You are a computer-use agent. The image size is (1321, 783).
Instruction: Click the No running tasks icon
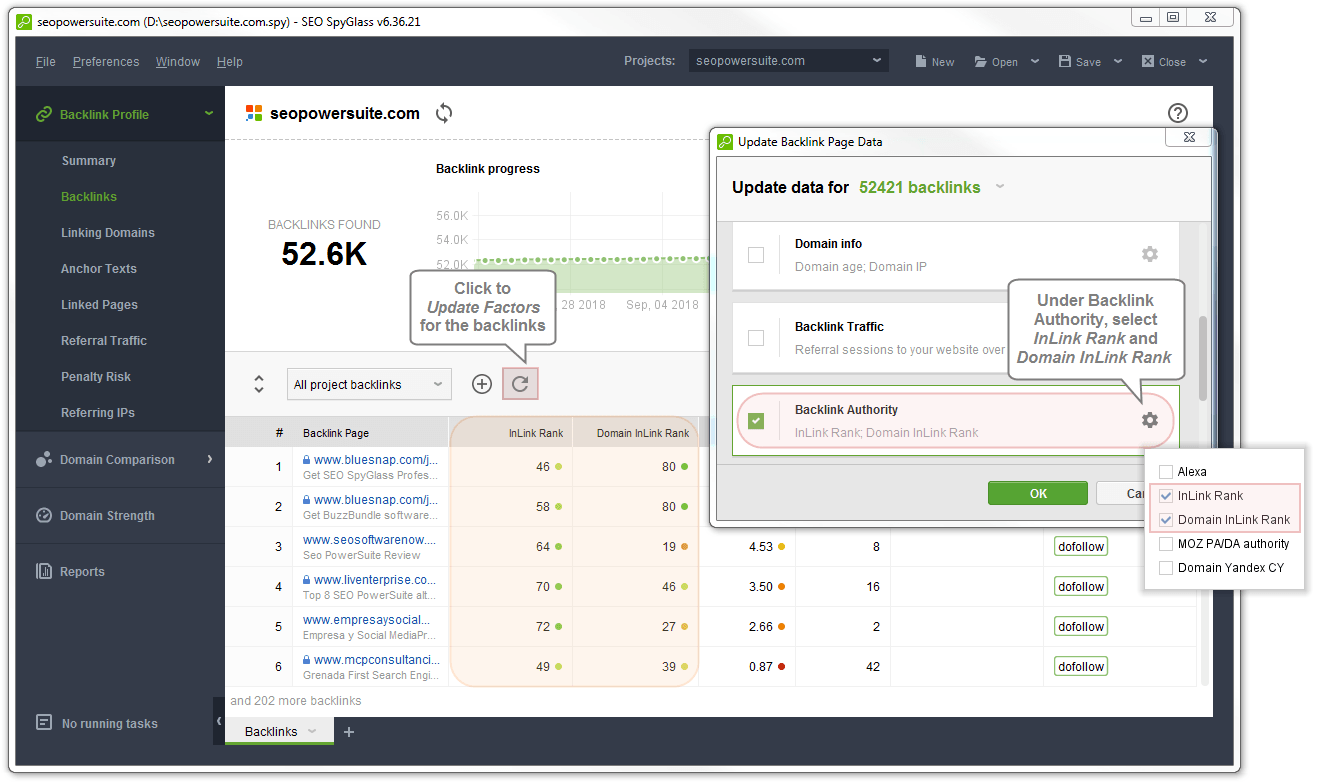coord(43,722)
